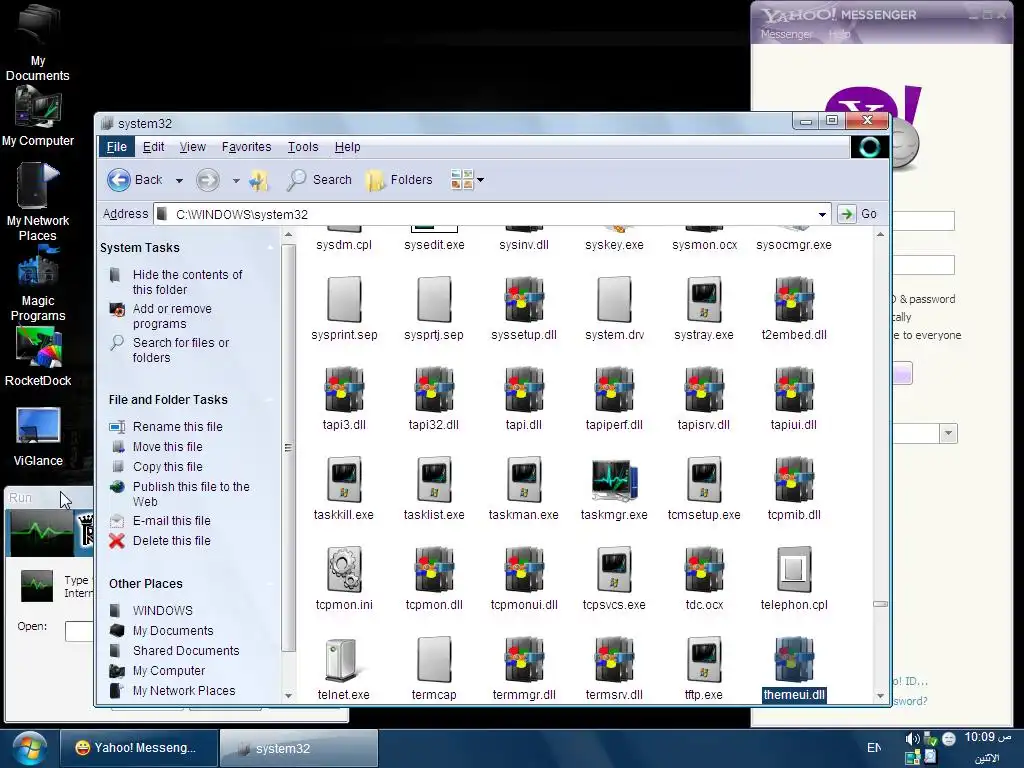Click E-mail this file
The width and height of the screenshot is (1024, 768).
click(171, 520)
